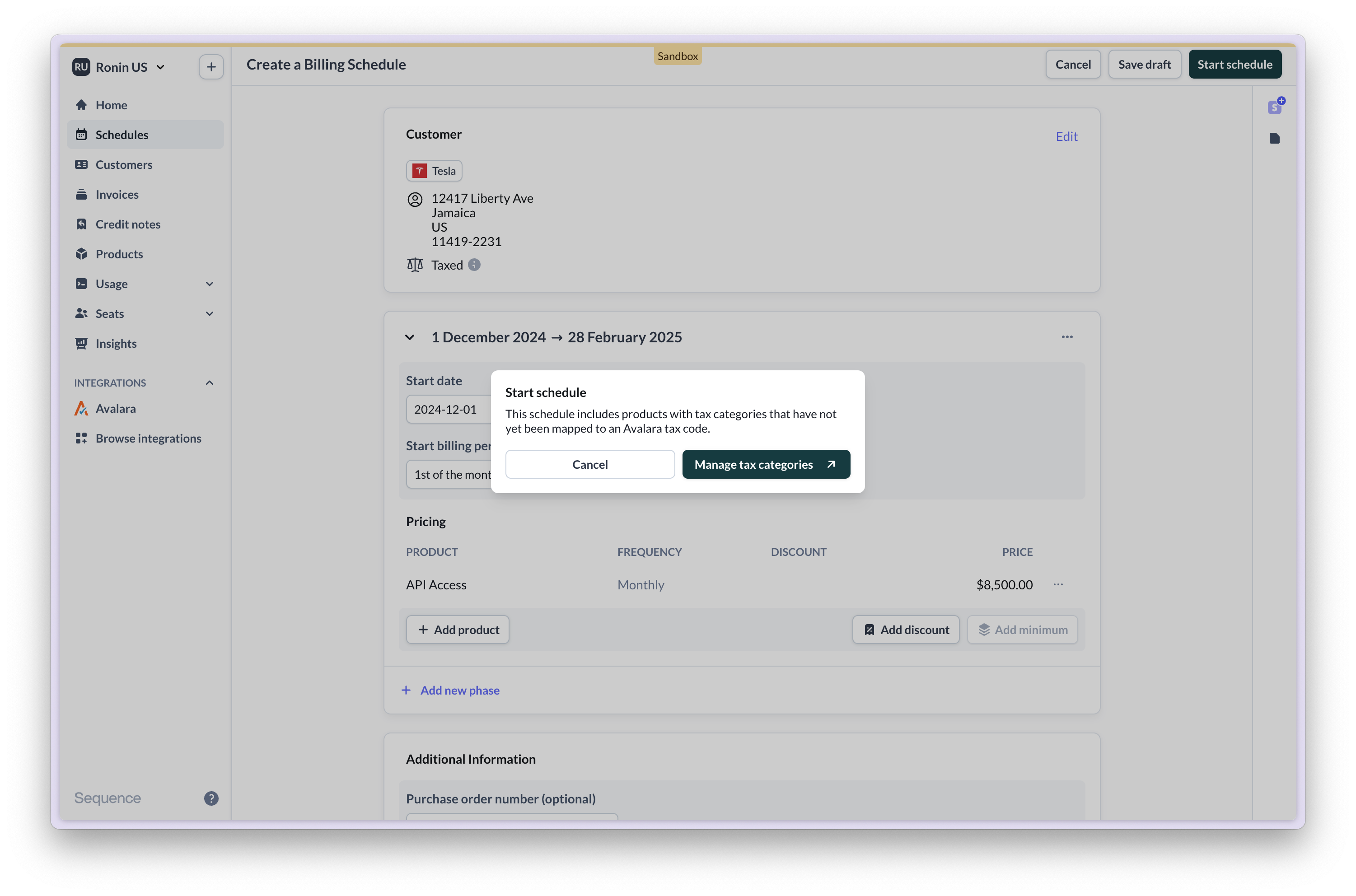Click the external arrow on Manage tax categories
Viewport: 1356px width, 896px height.
[832, 465]
